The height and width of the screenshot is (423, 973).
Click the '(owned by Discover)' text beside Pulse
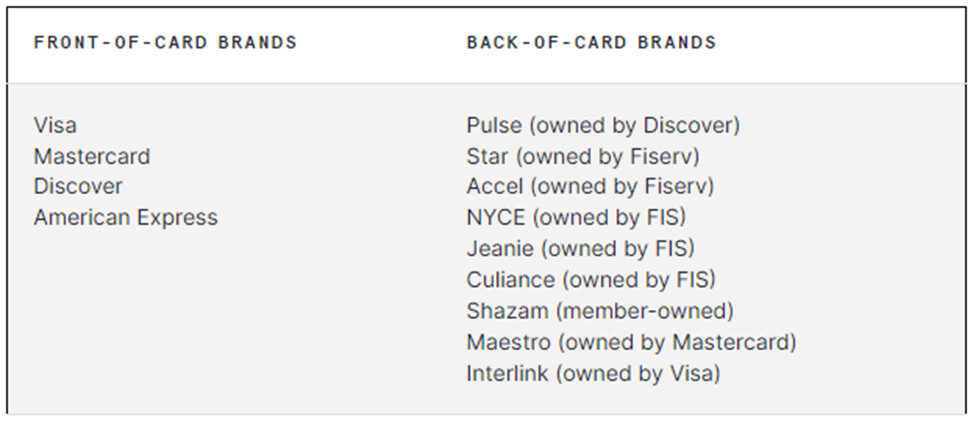tap(633, 125)
